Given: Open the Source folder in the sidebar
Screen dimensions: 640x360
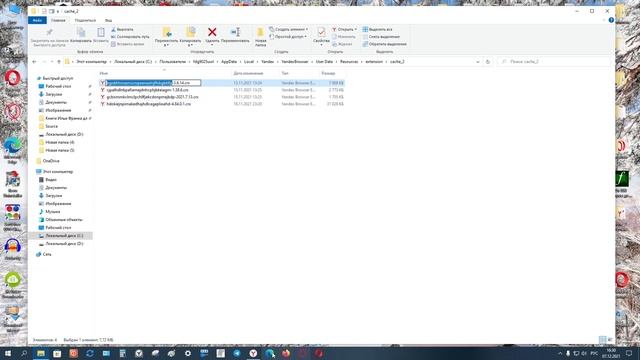Looking at the screenshot, I should click(51, 126).
